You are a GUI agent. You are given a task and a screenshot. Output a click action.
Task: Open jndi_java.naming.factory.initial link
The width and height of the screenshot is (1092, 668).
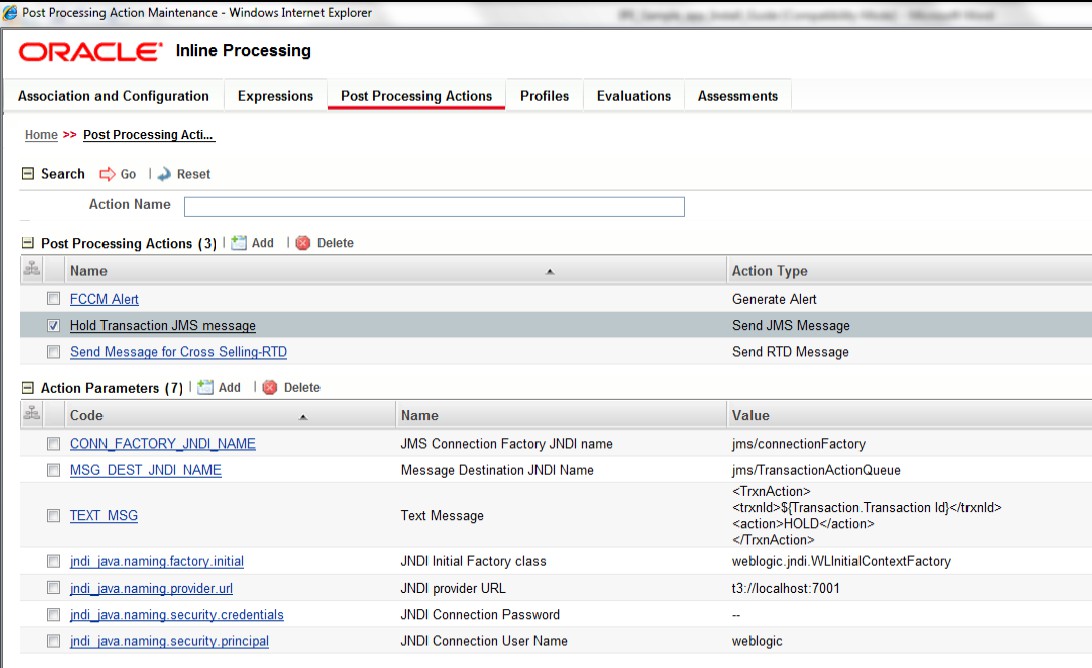point(157,561)
